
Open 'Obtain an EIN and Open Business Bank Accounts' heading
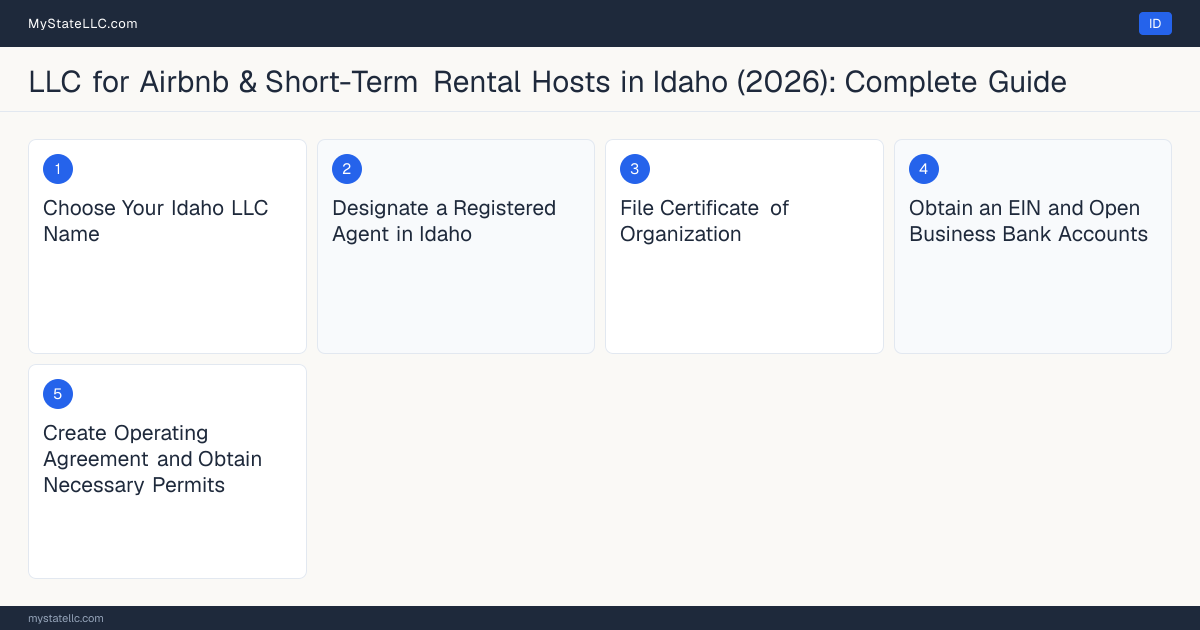1028,221
